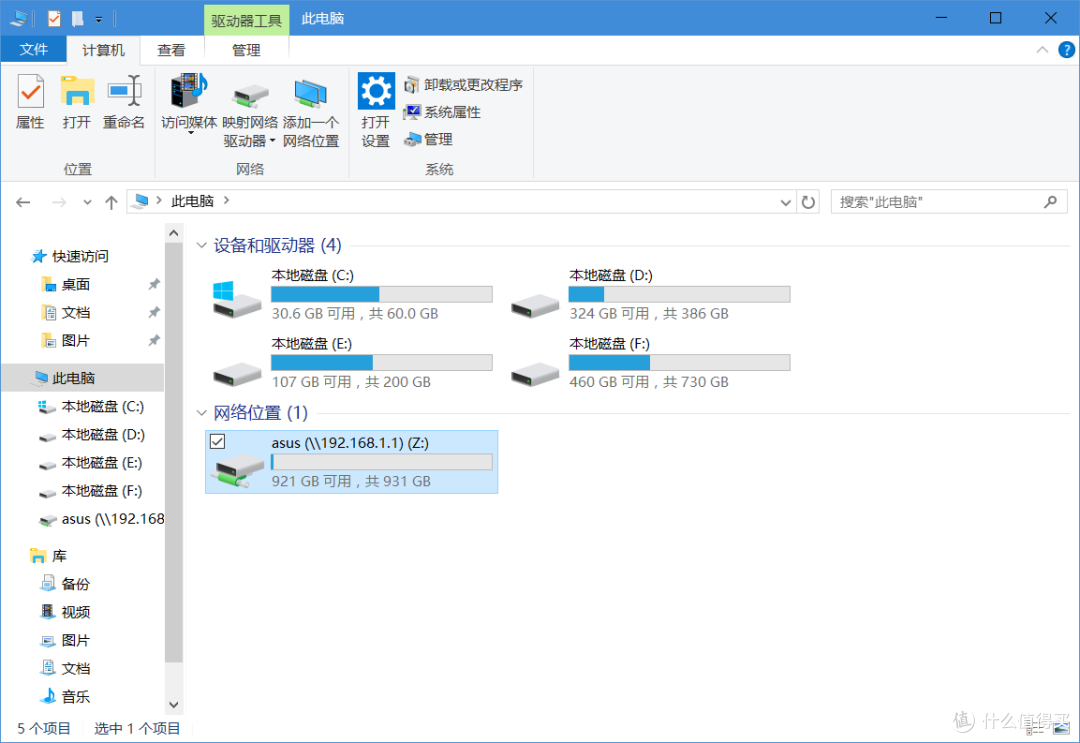
Task: Open Local Disk (C:) in navigation pane
Action: click(91, 407)
